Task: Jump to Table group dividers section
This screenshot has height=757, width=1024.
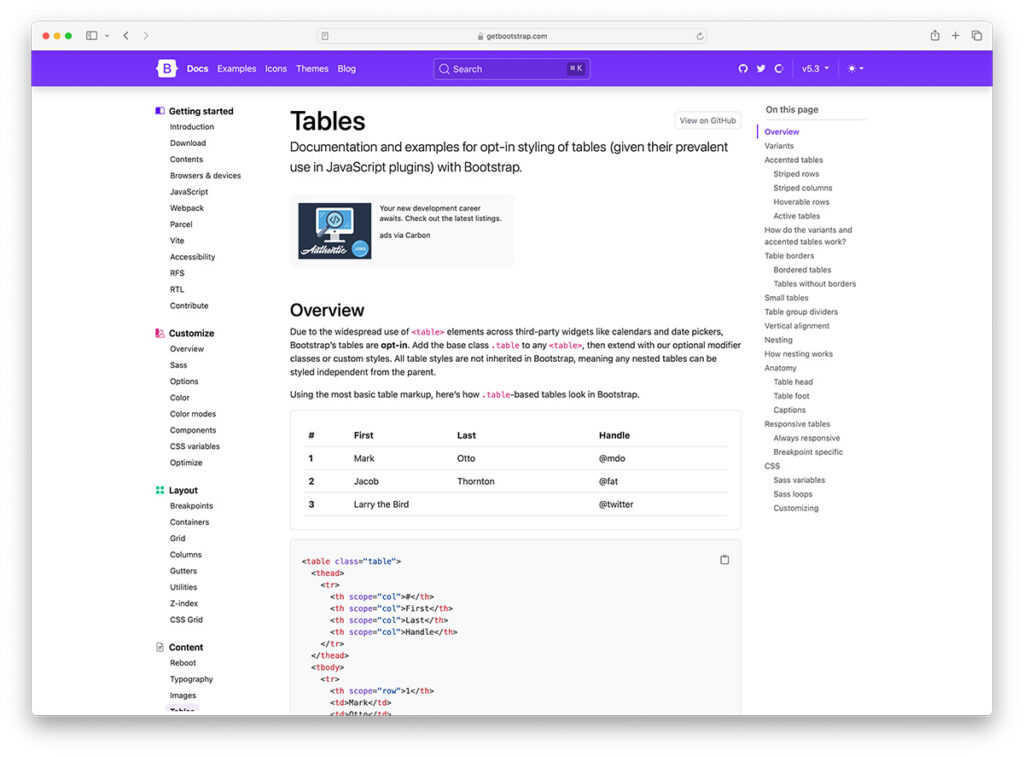Action: coord(801,312)
